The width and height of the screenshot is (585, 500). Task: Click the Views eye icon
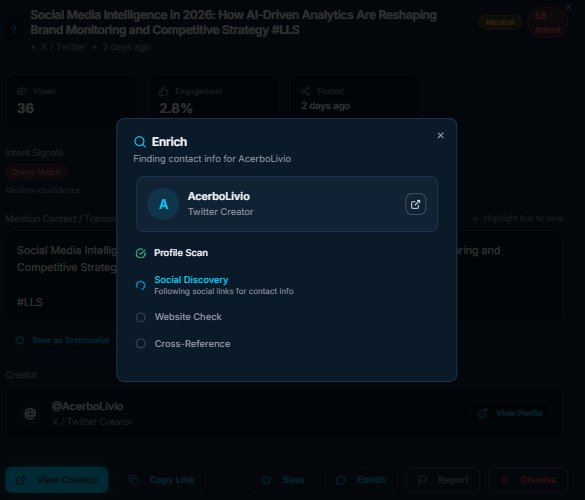pyautogui.click(x=22, y=91)
